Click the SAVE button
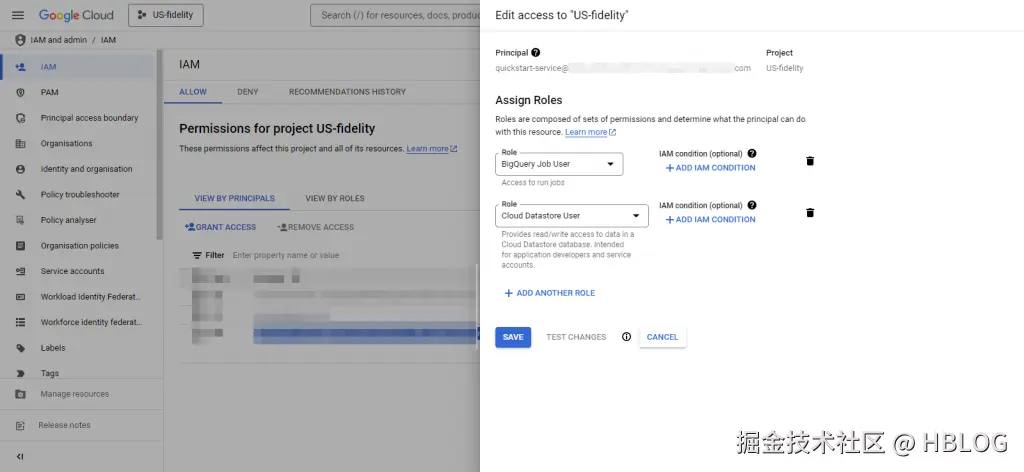This screenshot has height=472, width=1024. pos(513,337)
